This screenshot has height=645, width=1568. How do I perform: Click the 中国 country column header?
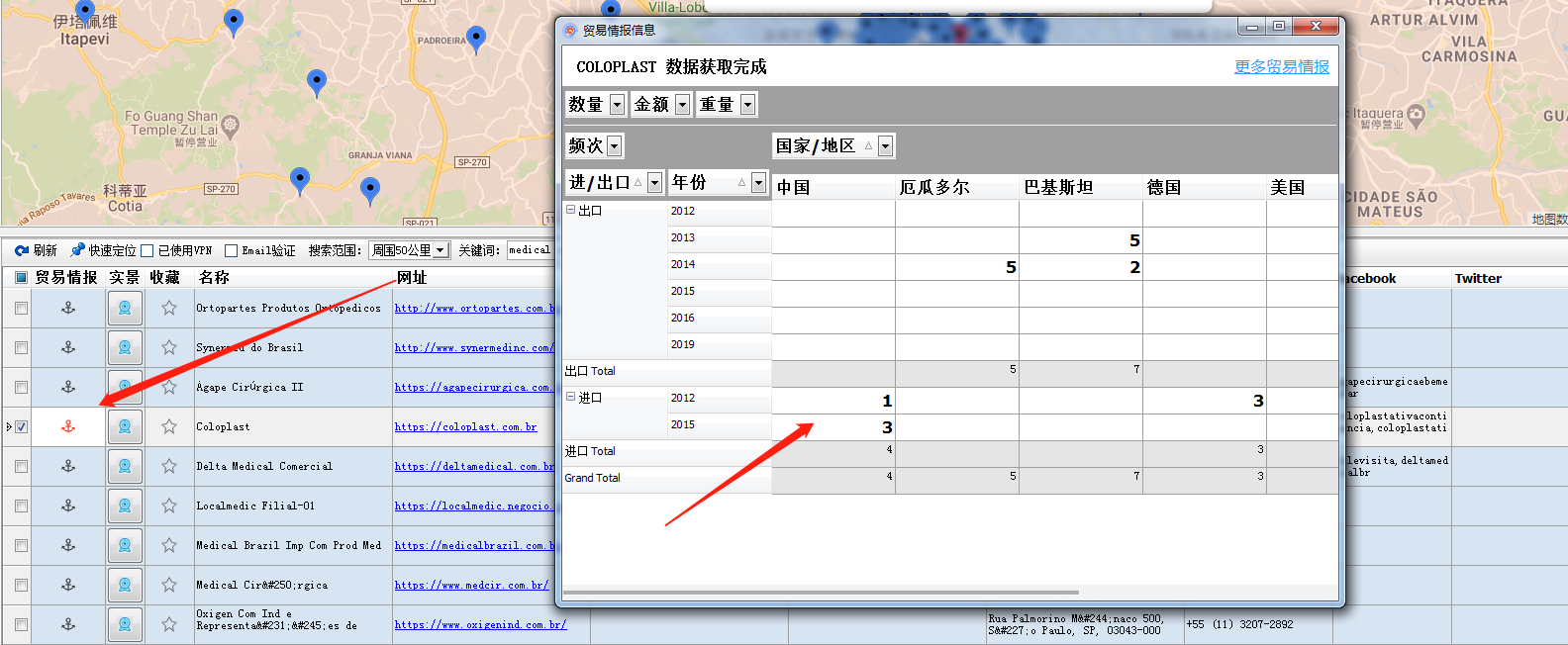(x=833, y=187)
